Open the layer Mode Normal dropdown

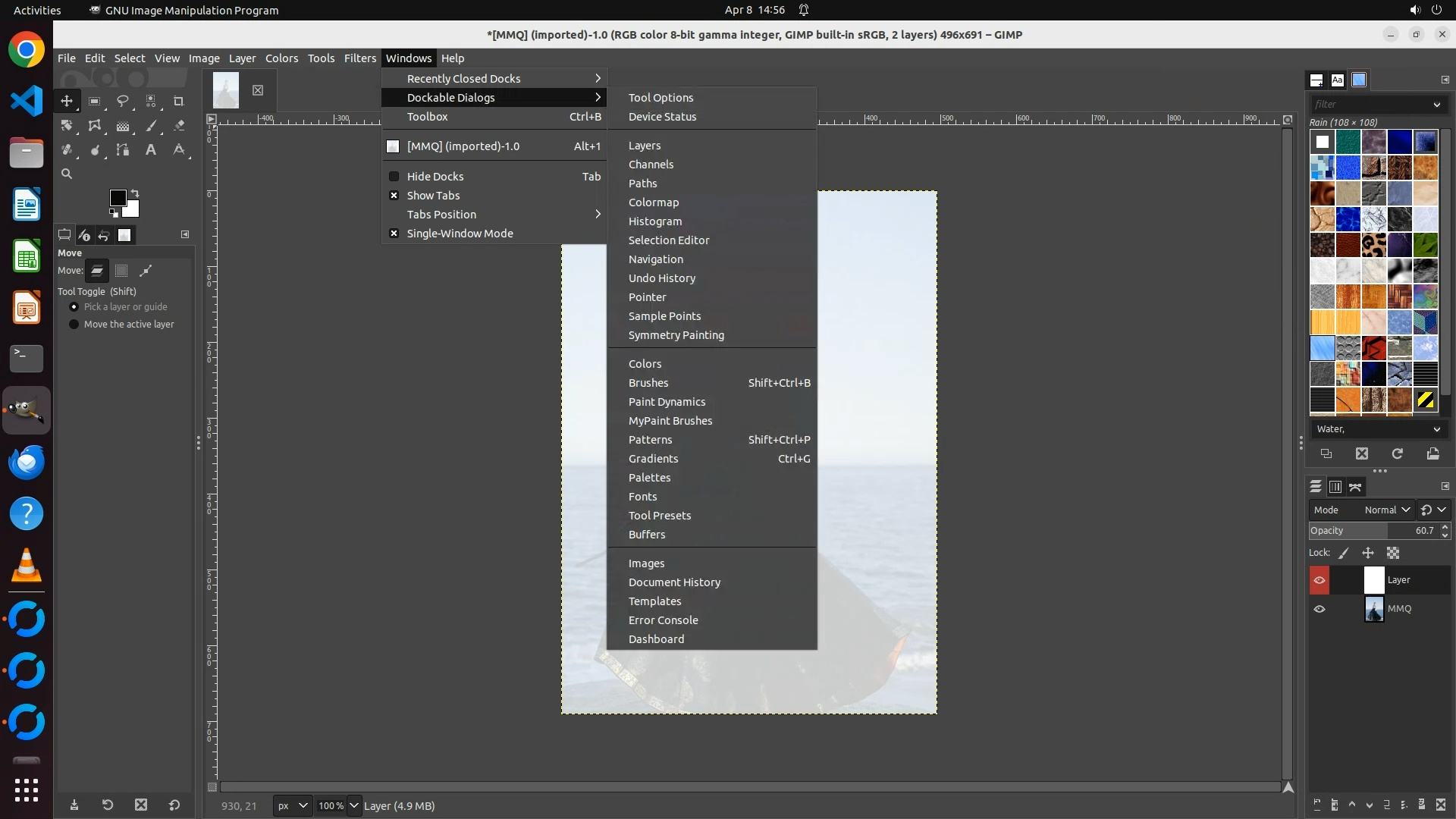point(1386,510)
